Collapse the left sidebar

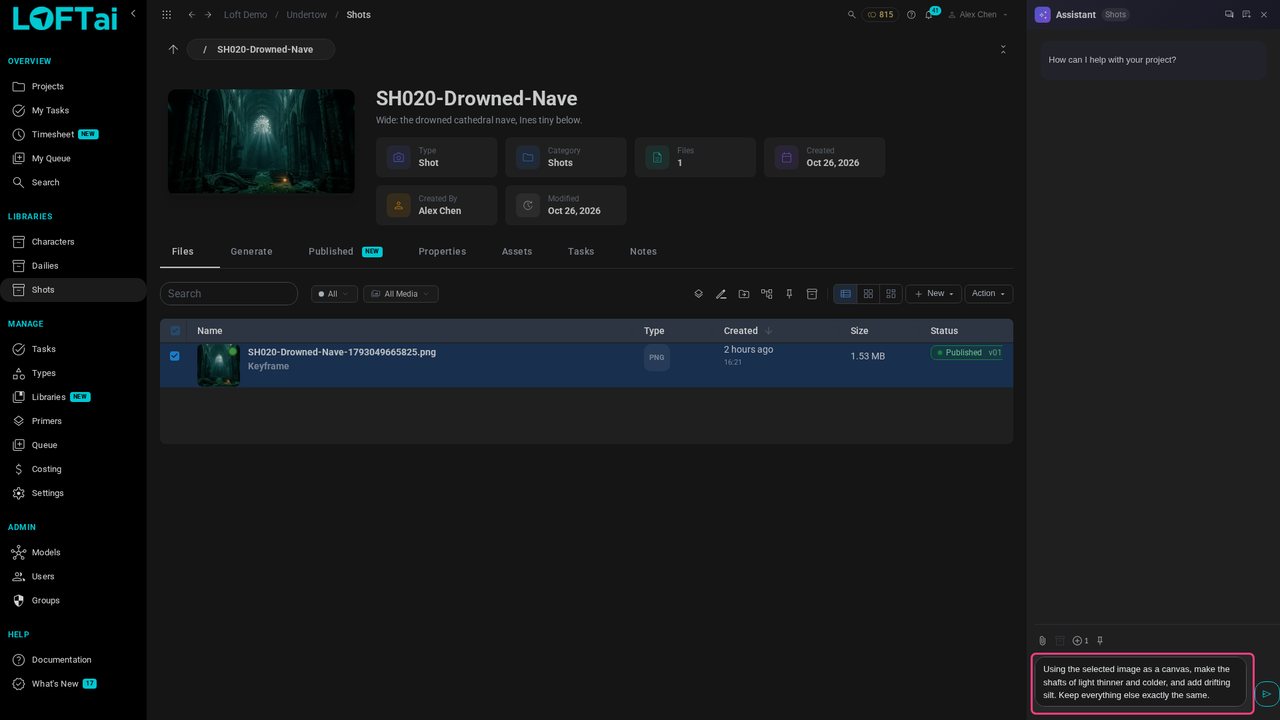coord(133,14)
